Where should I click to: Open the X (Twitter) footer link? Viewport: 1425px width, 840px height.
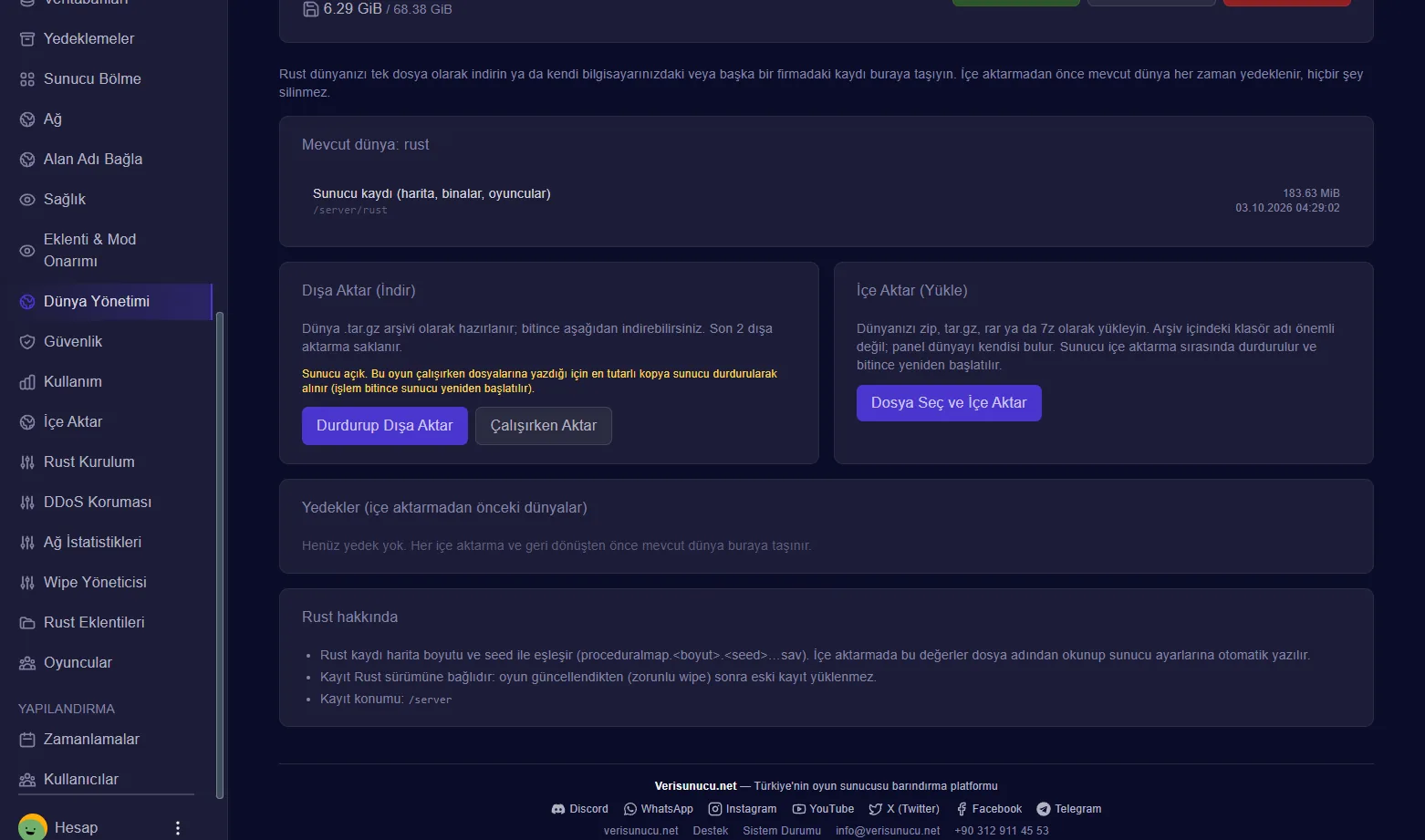[x=904, y=809]
